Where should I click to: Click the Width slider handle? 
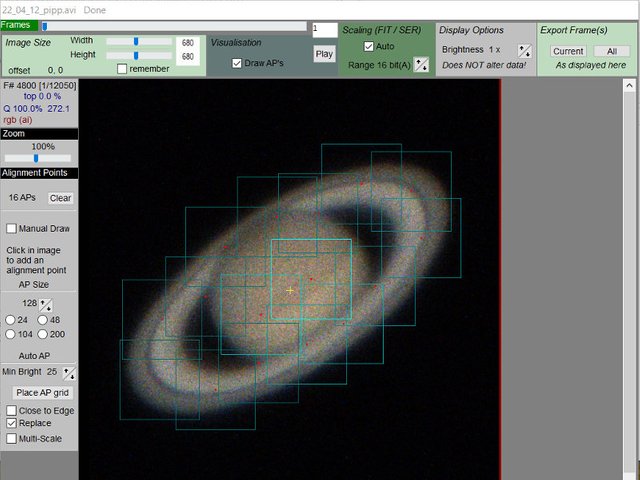click(x=136, y=41)
